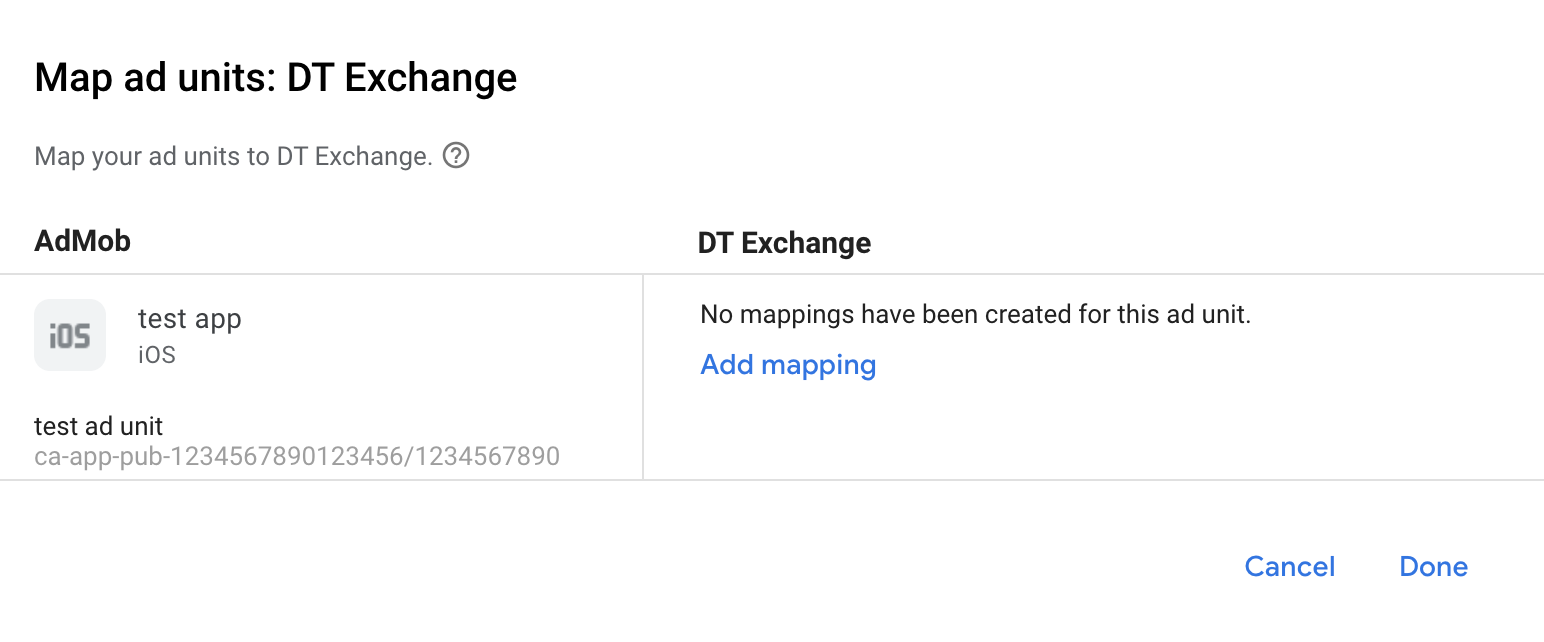Click the AdMob column header
The width and height of the screenshot is (1544, 642).
tap(82, 241)
